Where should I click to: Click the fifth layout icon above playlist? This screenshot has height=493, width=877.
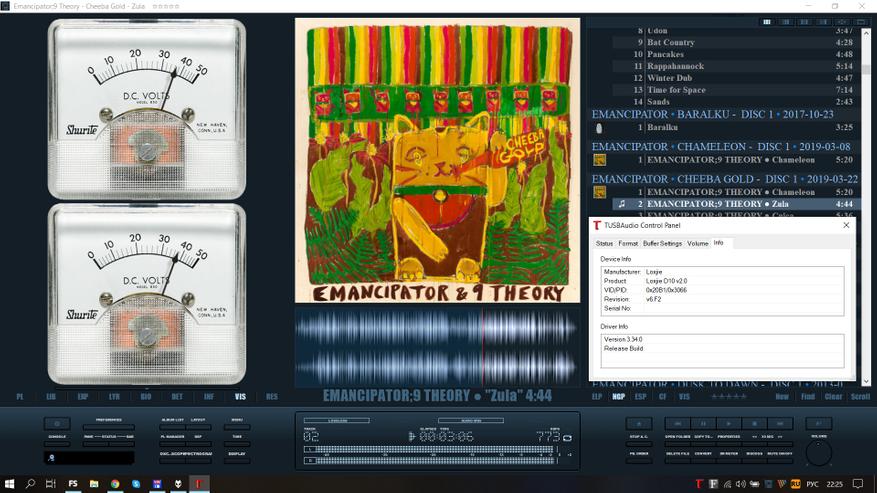[842, 22]
